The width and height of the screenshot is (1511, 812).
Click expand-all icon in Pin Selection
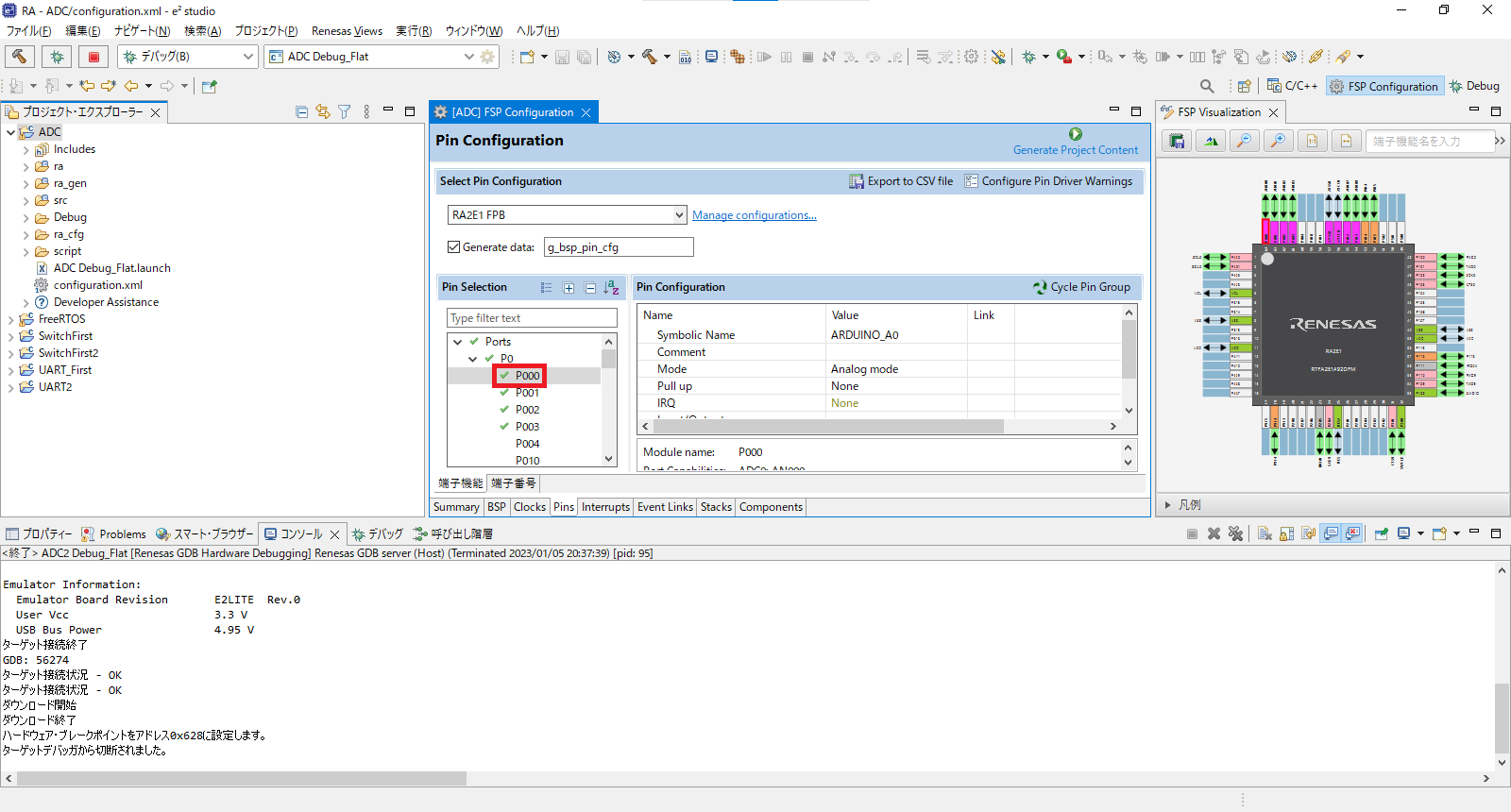569,288
